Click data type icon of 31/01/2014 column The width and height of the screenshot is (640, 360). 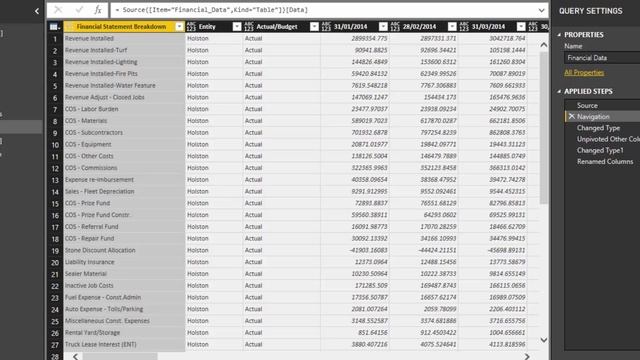[x=326, y=27]
